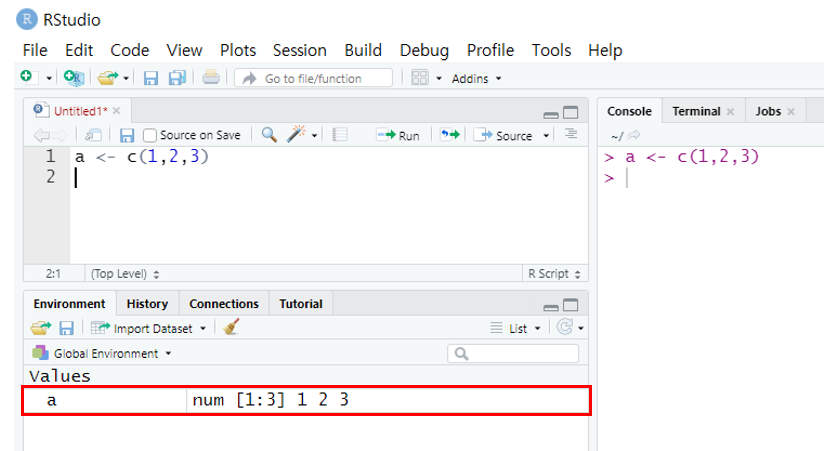Viewport: 837px width, 451px height.
Task: Open the File menu
Action: (x=35, y=50)
